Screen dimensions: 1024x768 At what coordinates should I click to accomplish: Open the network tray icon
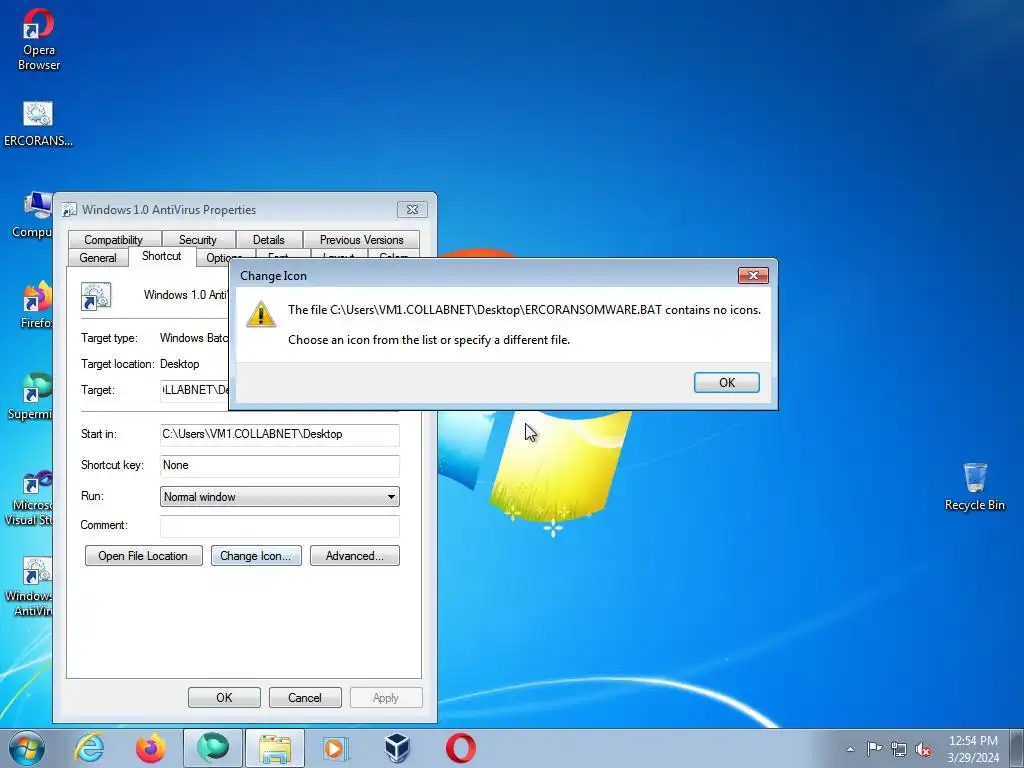(899, 749)
